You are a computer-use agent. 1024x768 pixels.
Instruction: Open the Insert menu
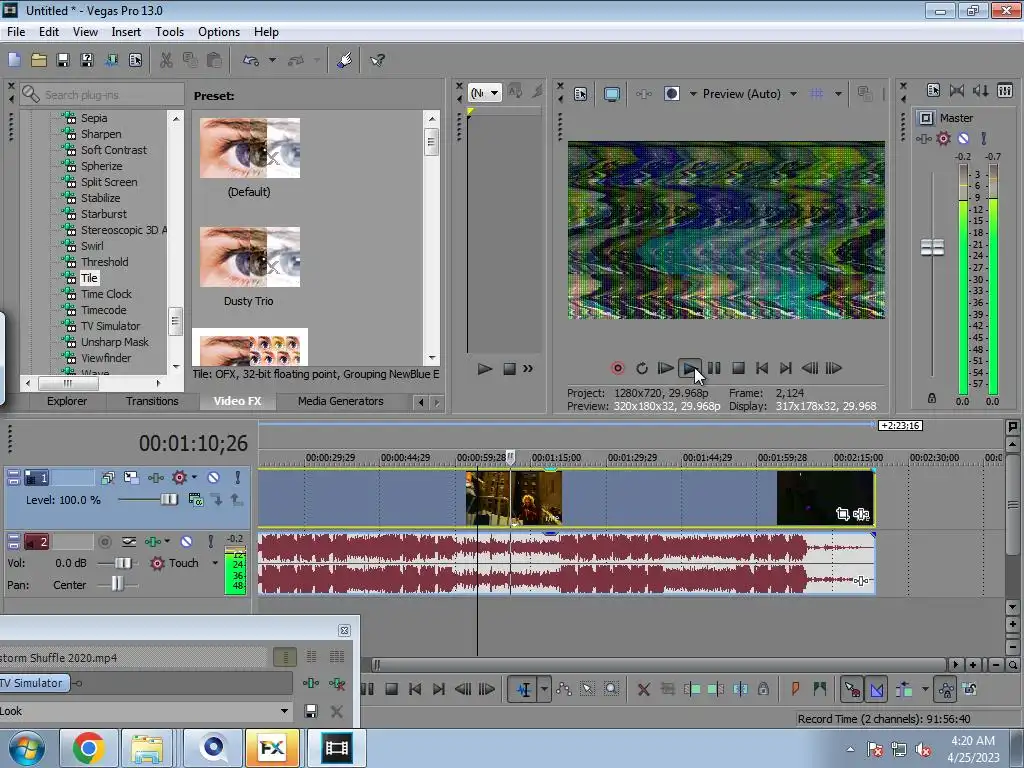pos(126,31)
